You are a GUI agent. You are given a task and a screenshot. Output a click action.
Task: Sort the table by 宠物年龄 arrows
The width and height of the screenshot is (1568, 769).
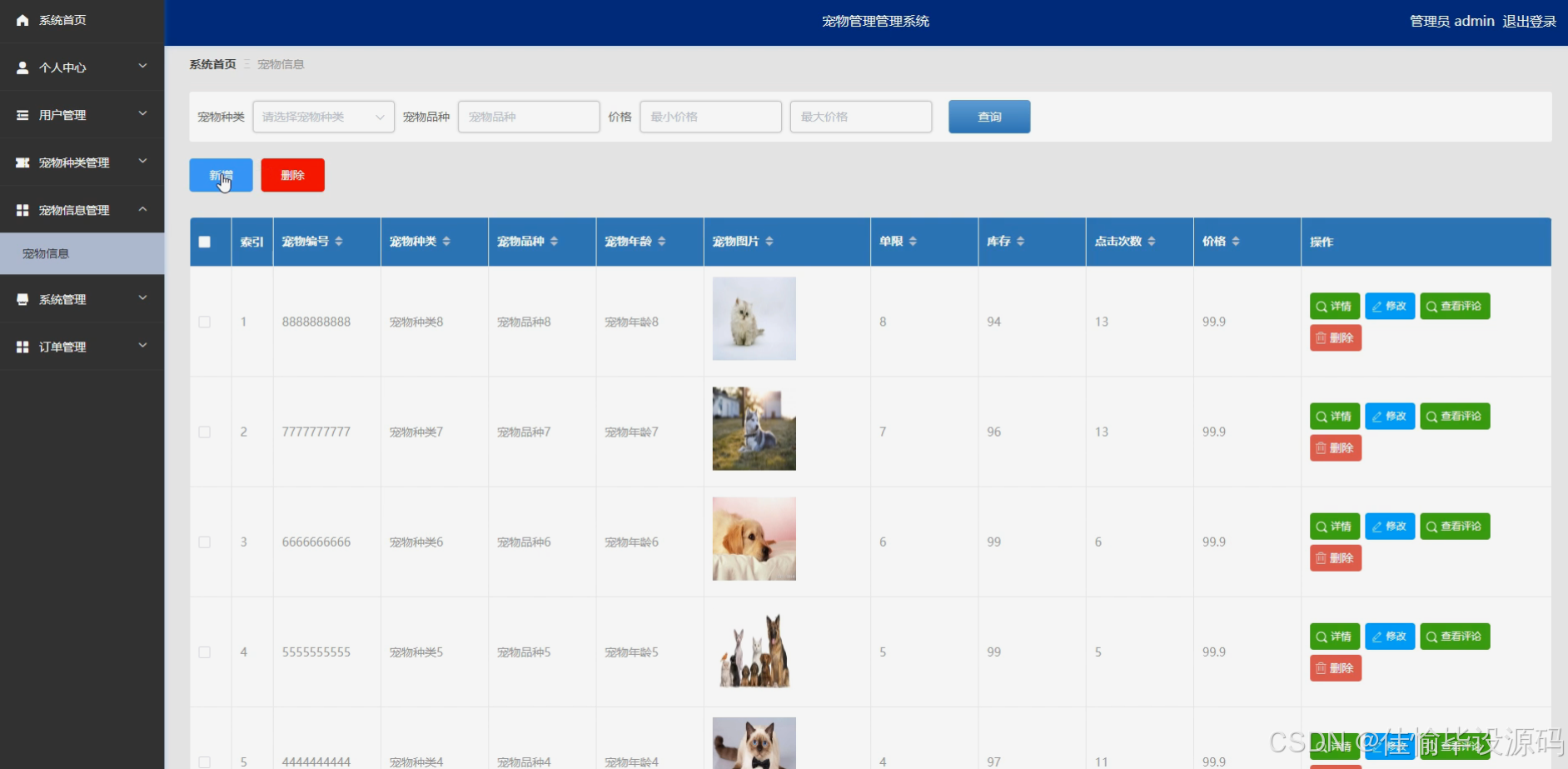click(662, 242)
